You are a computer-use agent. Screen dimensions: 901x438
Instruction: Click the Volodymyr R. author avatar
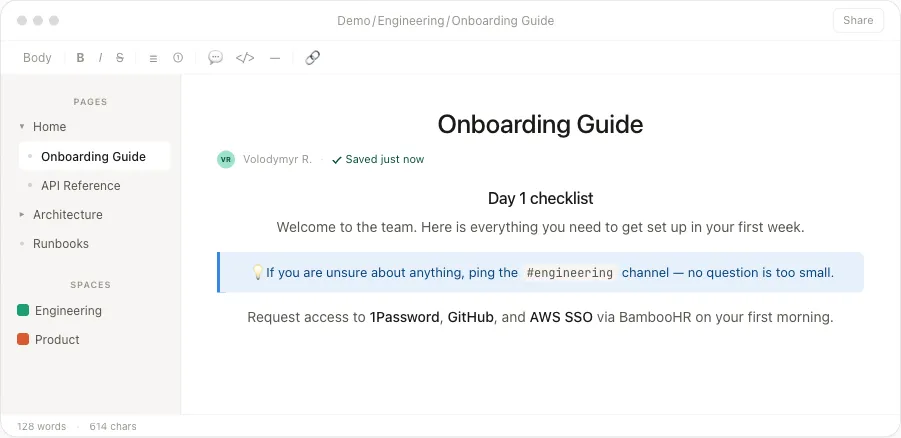226,159
